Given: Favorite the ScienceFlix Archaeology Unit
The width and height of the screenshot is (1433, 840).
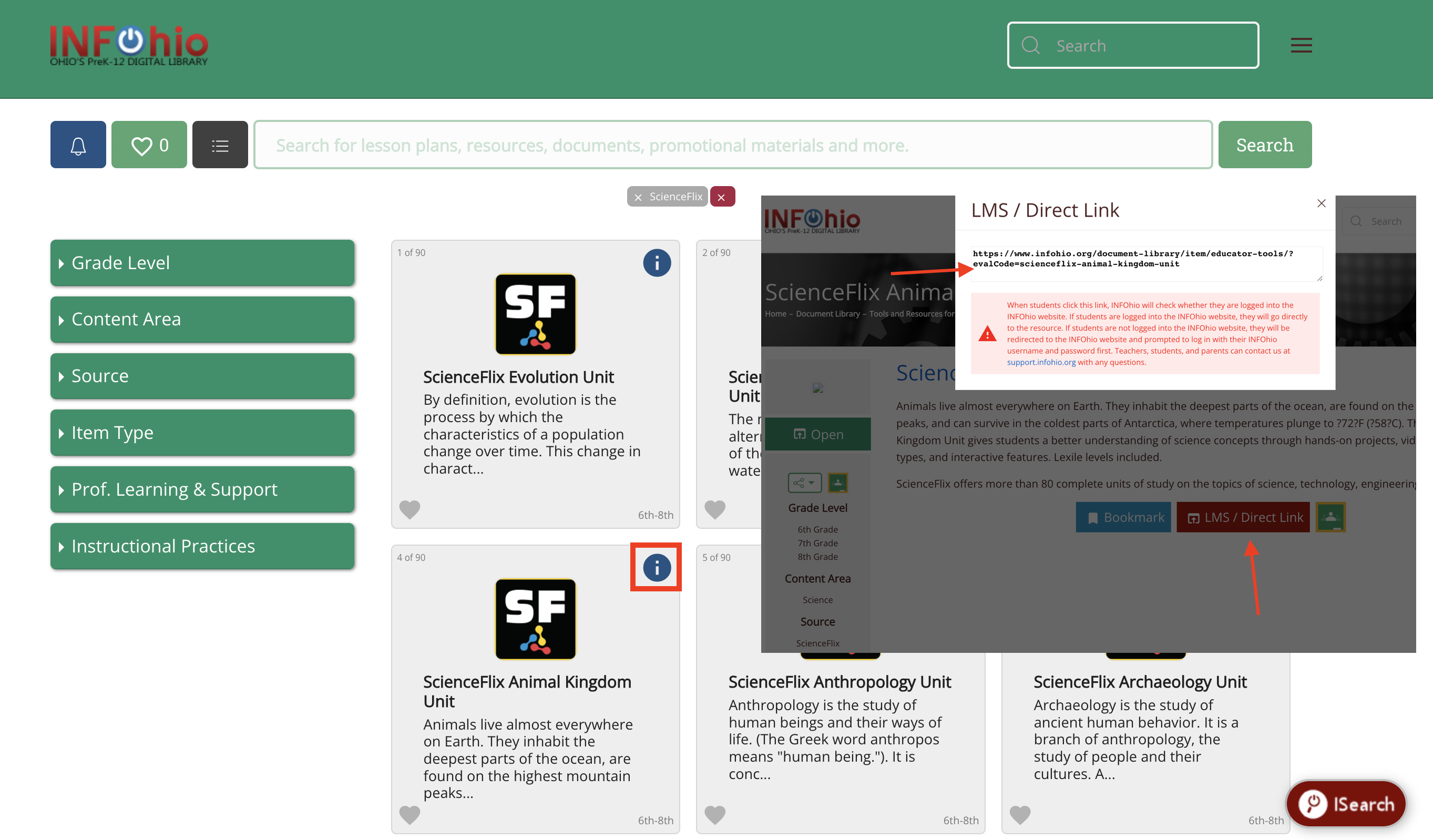Looking at the screenshot, I should 1020,815.
